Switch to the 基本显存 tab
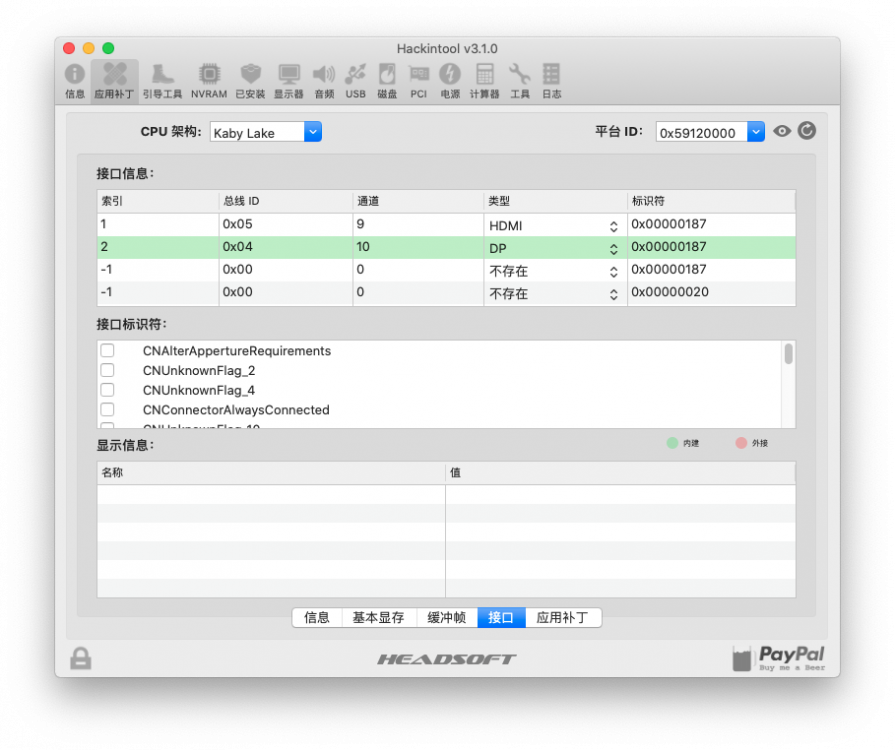 click(378, 618)
